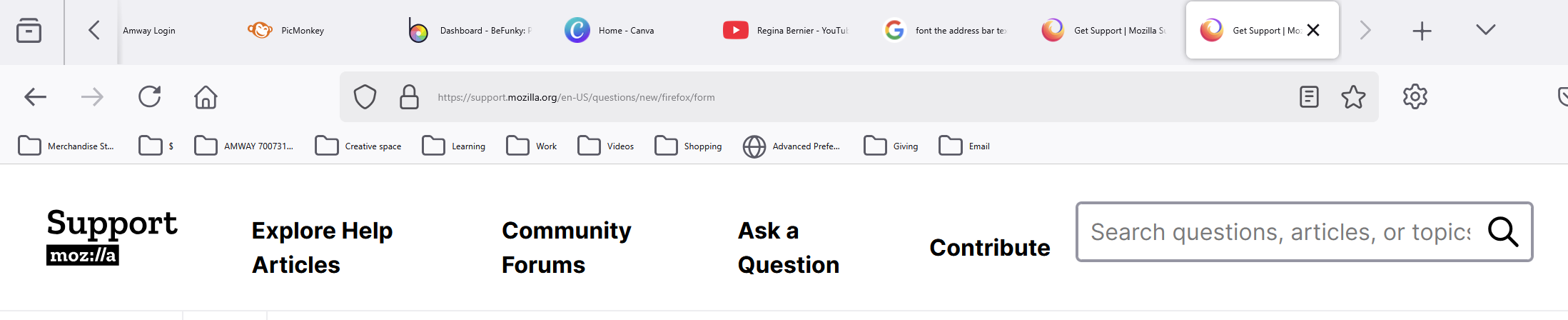Open the settings gear in toolbar

(x=1415, y=96)
